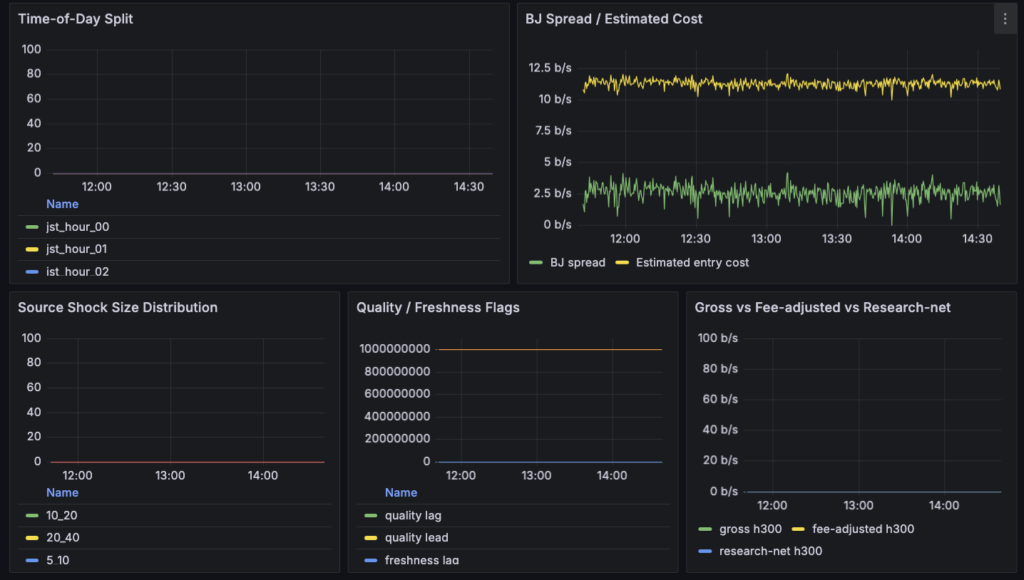Click the green jst_hour_00 series color icon
This screenshot has width=1024, height=580.
(x=32, y=227)
